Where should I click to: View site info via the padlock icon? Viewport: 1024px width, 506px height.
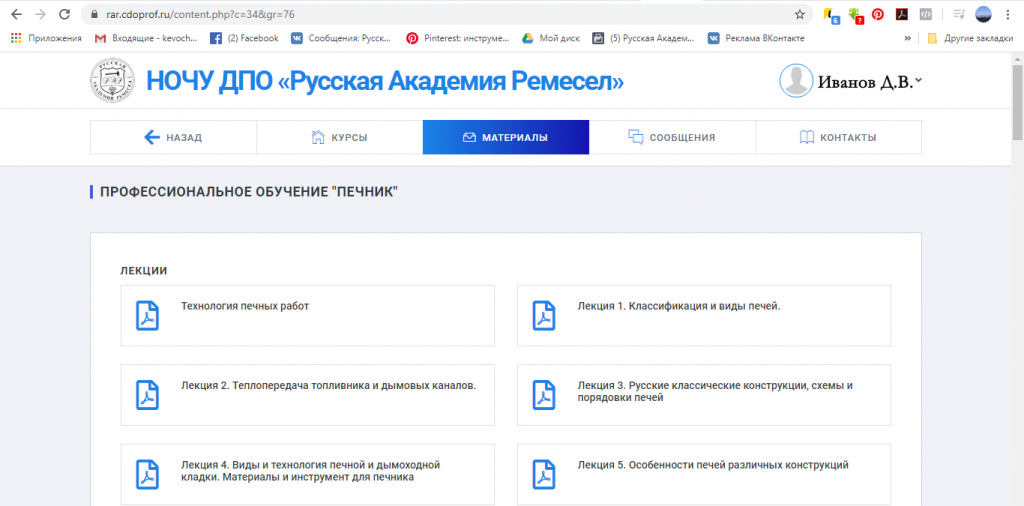[95, 14]
